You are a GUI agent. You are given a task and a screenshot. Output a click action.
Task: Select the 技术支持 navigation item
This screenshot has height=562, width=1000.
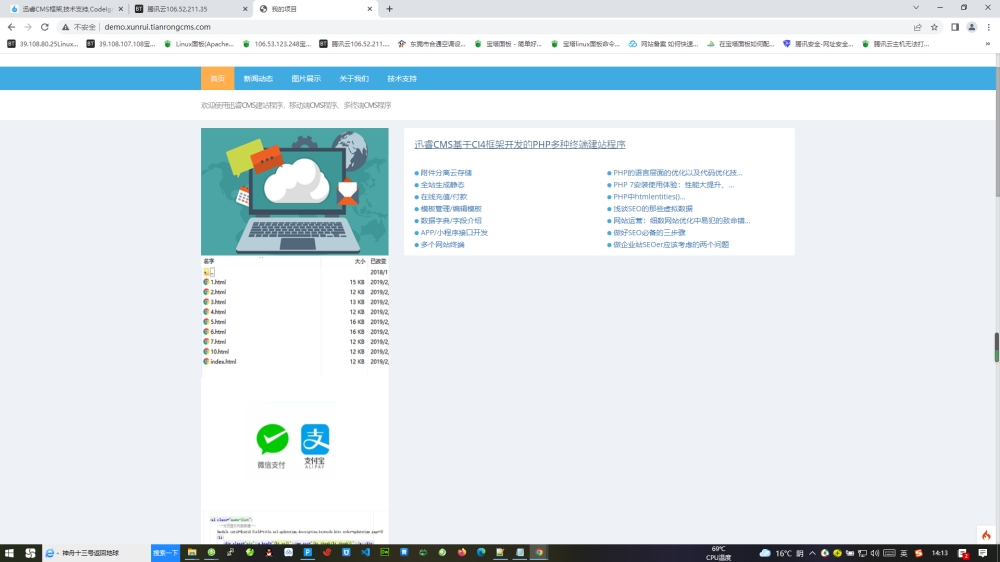tap(402, 78)
